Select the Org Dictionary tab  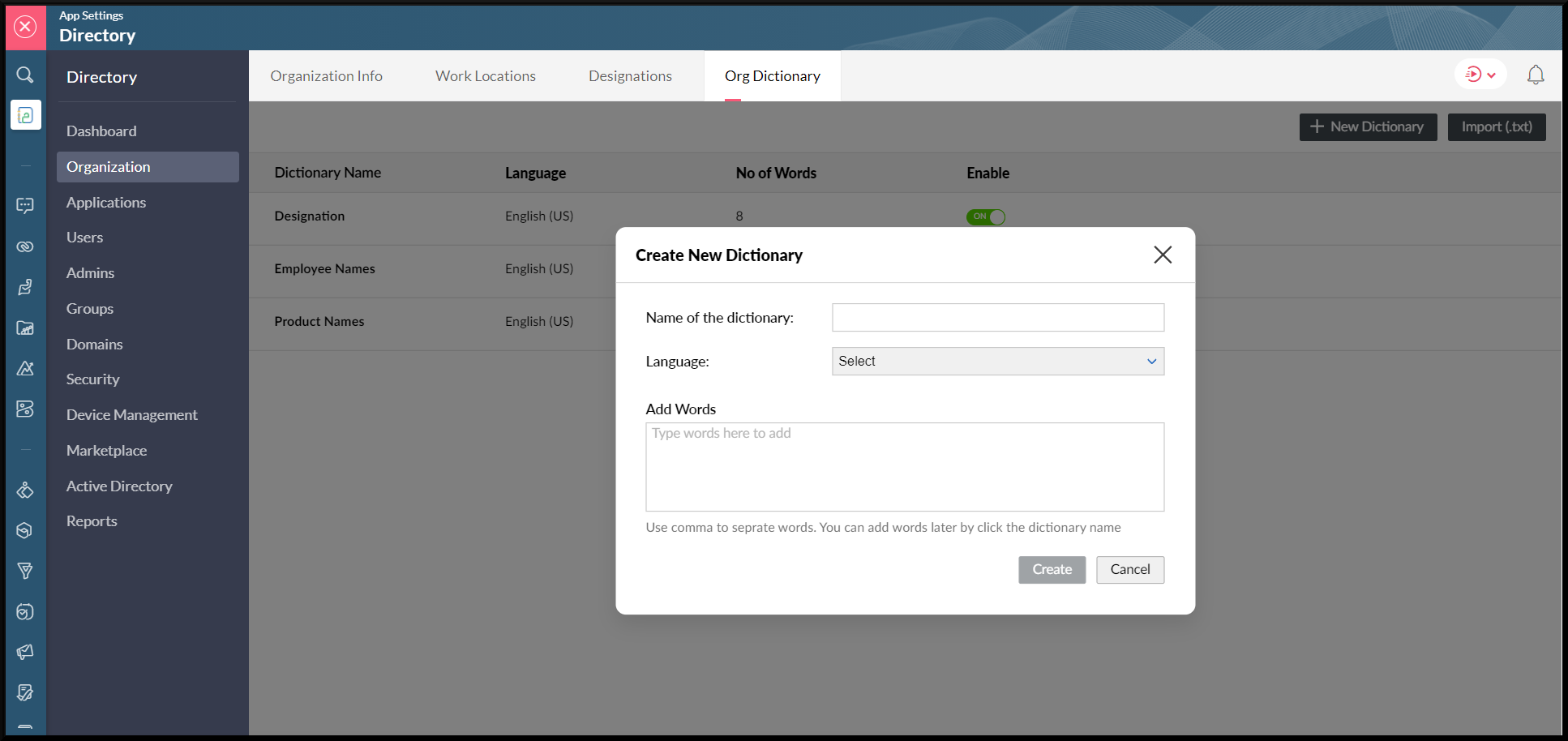coord(773,76)
